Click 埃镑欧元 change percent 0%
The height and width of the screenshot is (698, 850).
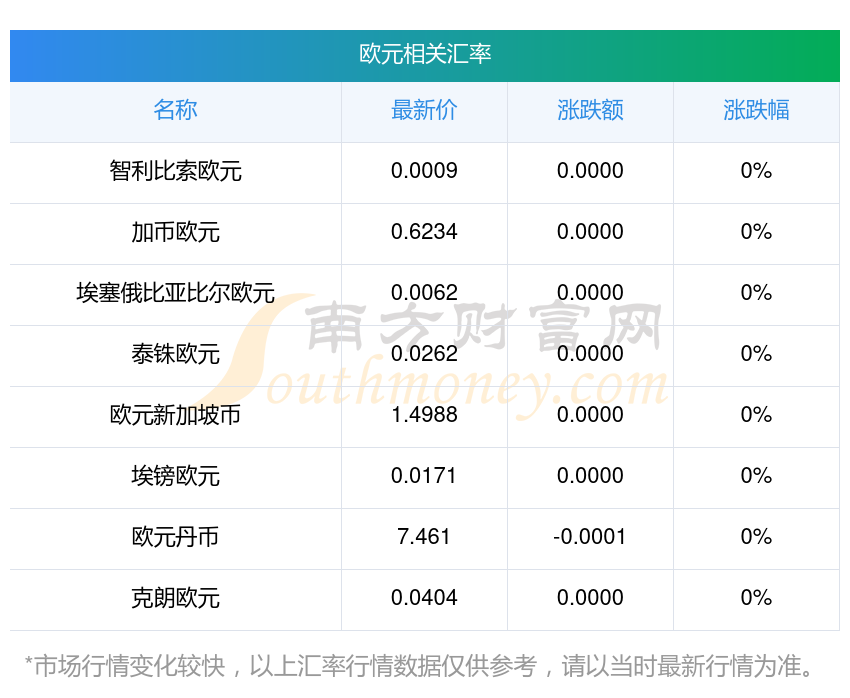click(x=756, y=476)
